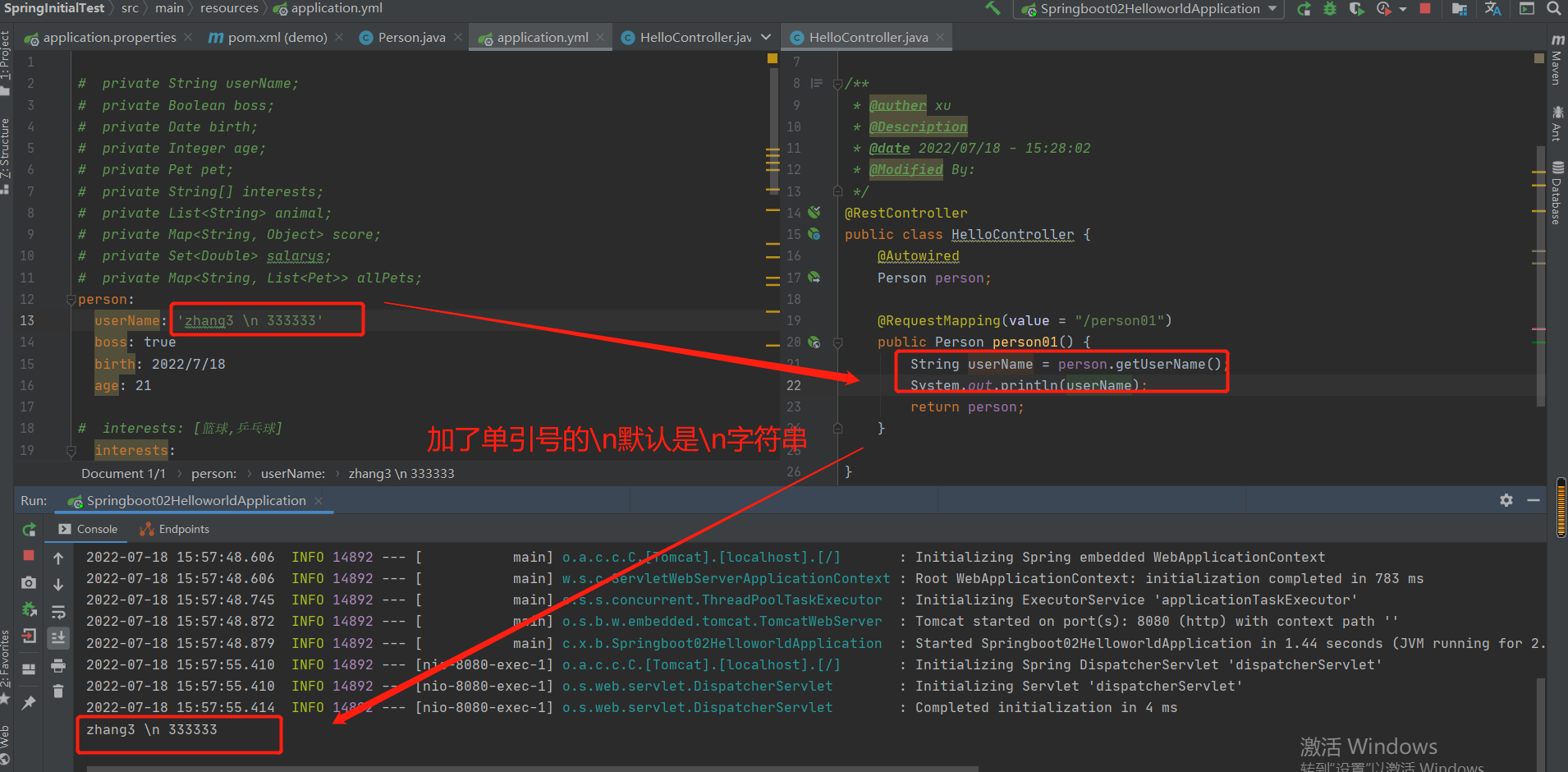Collapse the interests: YAML block fold arrow
Viewport: 1568px width, 772px height.
point(71,450)
